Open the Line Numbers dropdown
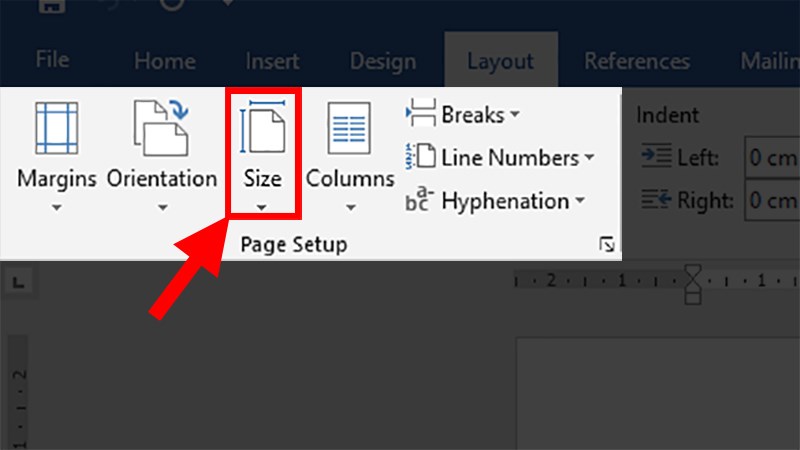Screen dimensions: 800x450 (588, 158)
